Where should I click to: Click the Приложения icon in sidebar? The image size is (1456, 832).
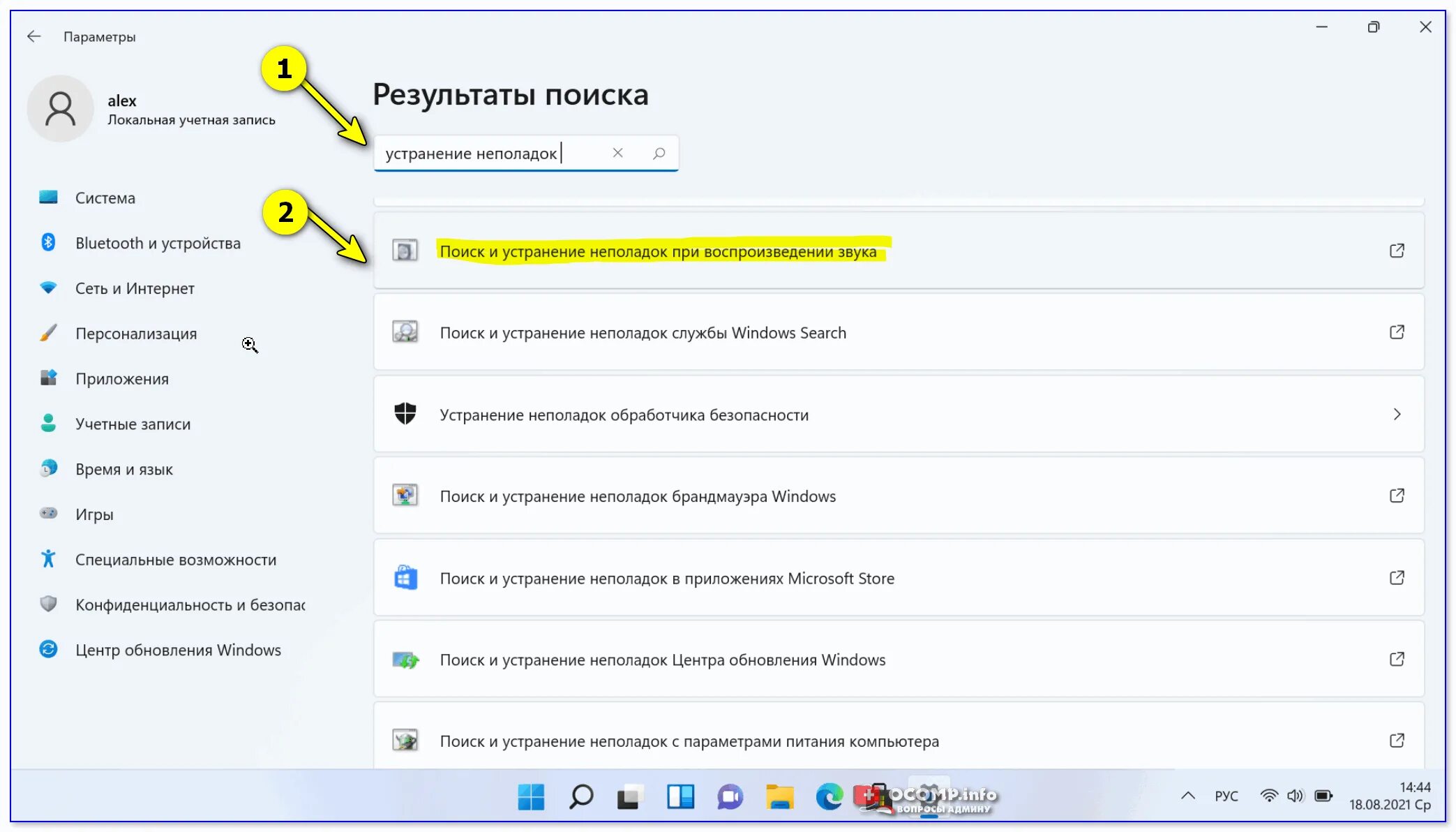tap(48, 378)
